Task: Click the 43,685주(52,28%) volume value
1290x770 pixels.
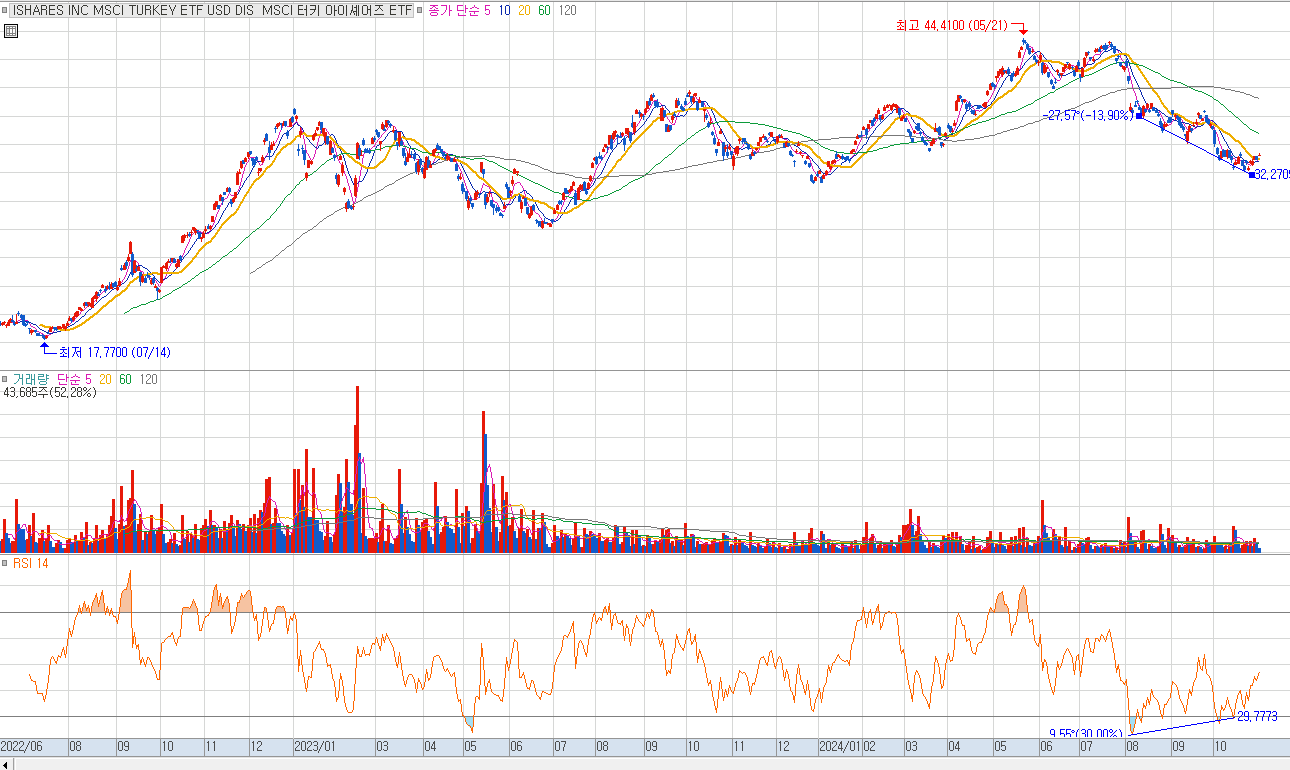Action: (x=50, y=393)
